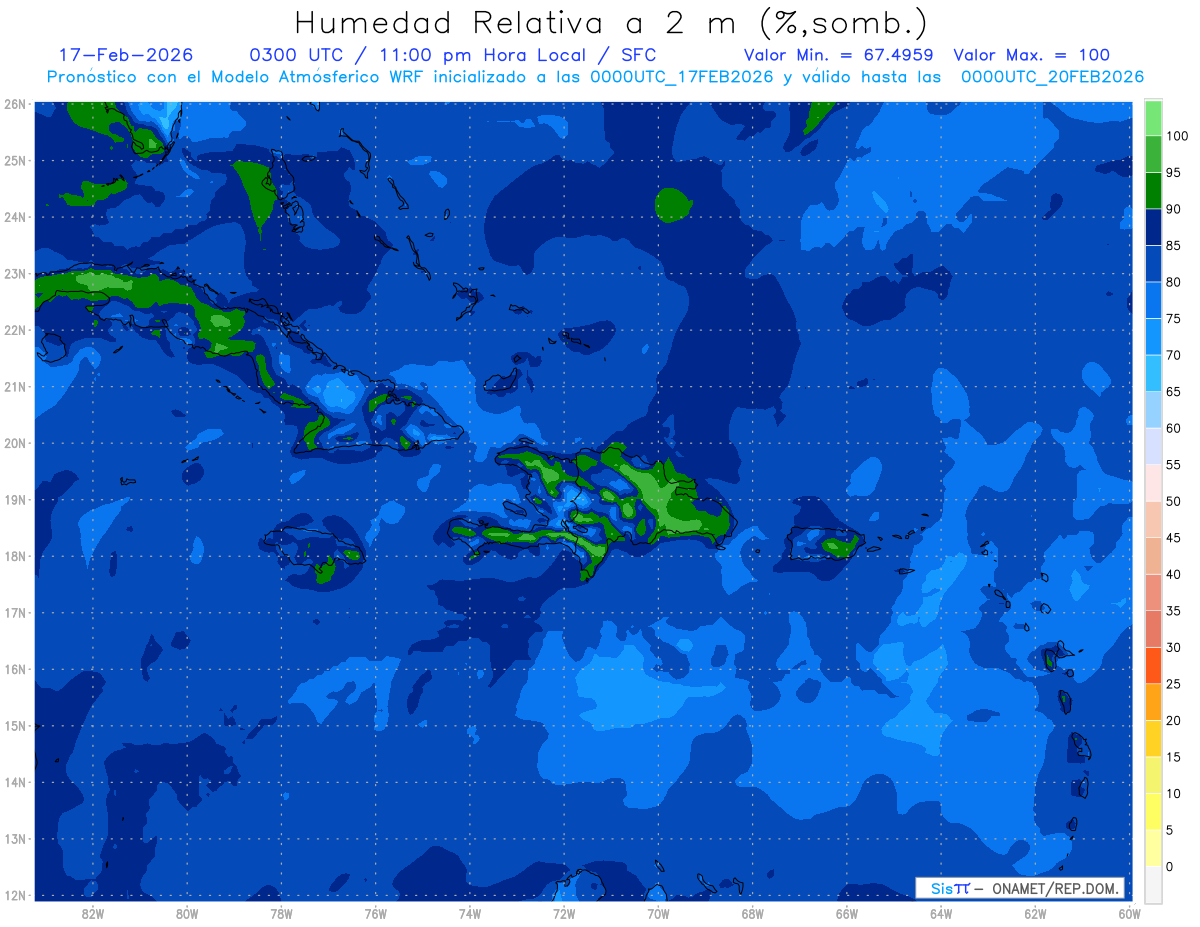The width and height of the screenshot is (1200, 927).
Task: Click the "0300 UTC / 11:00 pm Hora Local" text
Action: (x=416, y=55)
